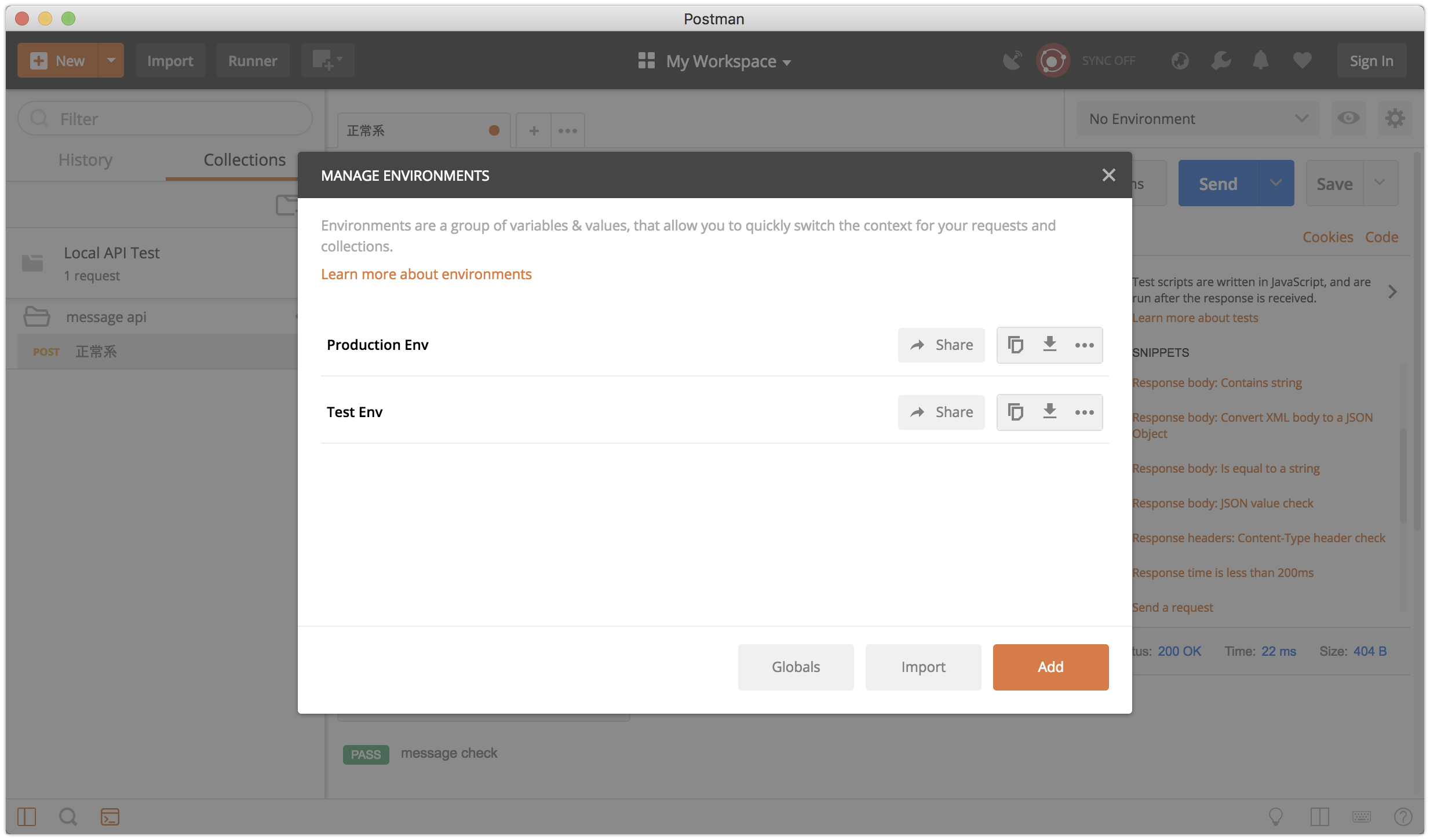Collapse the snippets panel chevron
1430x840 pixels.
(1392, 291)
